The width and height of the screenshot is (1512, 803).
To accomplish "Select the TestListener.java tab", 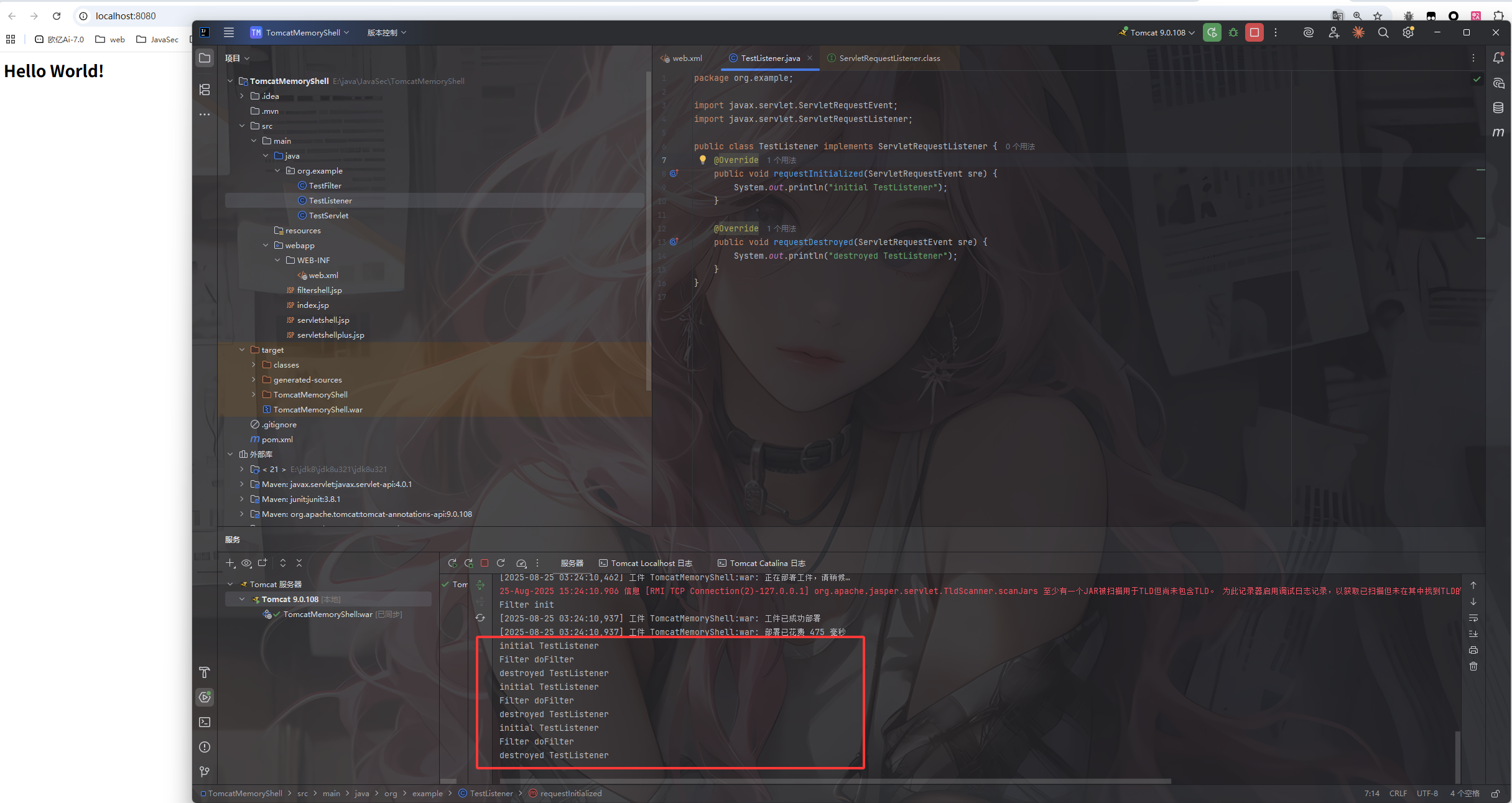I will point(770,58).
